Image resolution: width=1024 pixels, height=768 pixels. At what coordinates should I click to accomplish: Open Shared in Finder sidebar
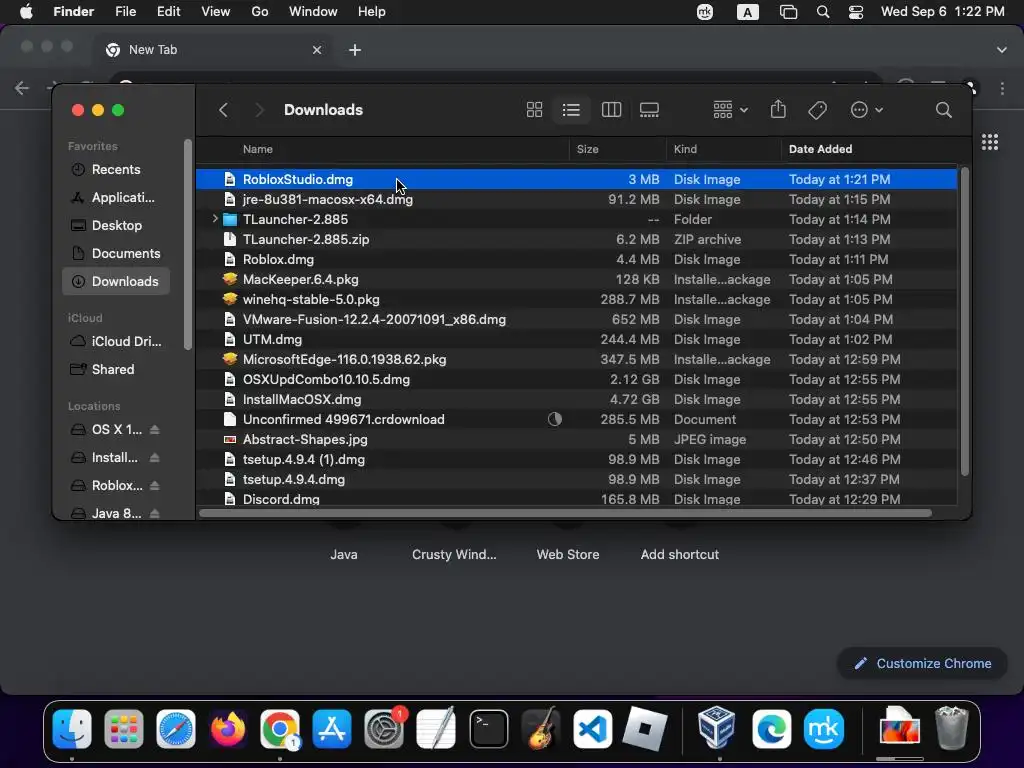116,370
